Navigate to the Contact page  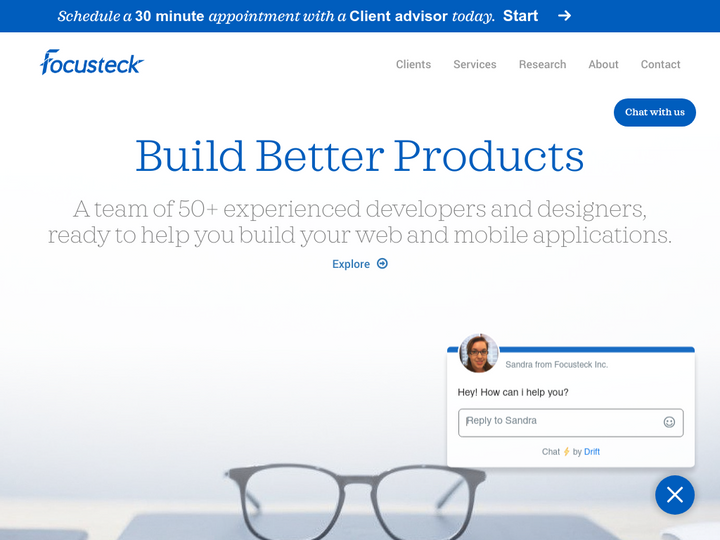[x=660, y=64]
